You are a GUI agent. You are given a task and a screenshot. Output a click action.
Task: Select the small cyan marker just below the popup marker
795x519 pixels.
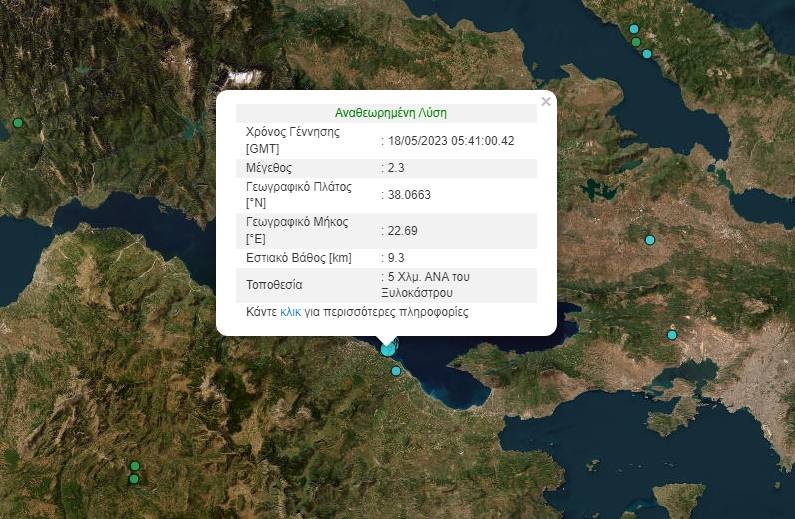396,371
